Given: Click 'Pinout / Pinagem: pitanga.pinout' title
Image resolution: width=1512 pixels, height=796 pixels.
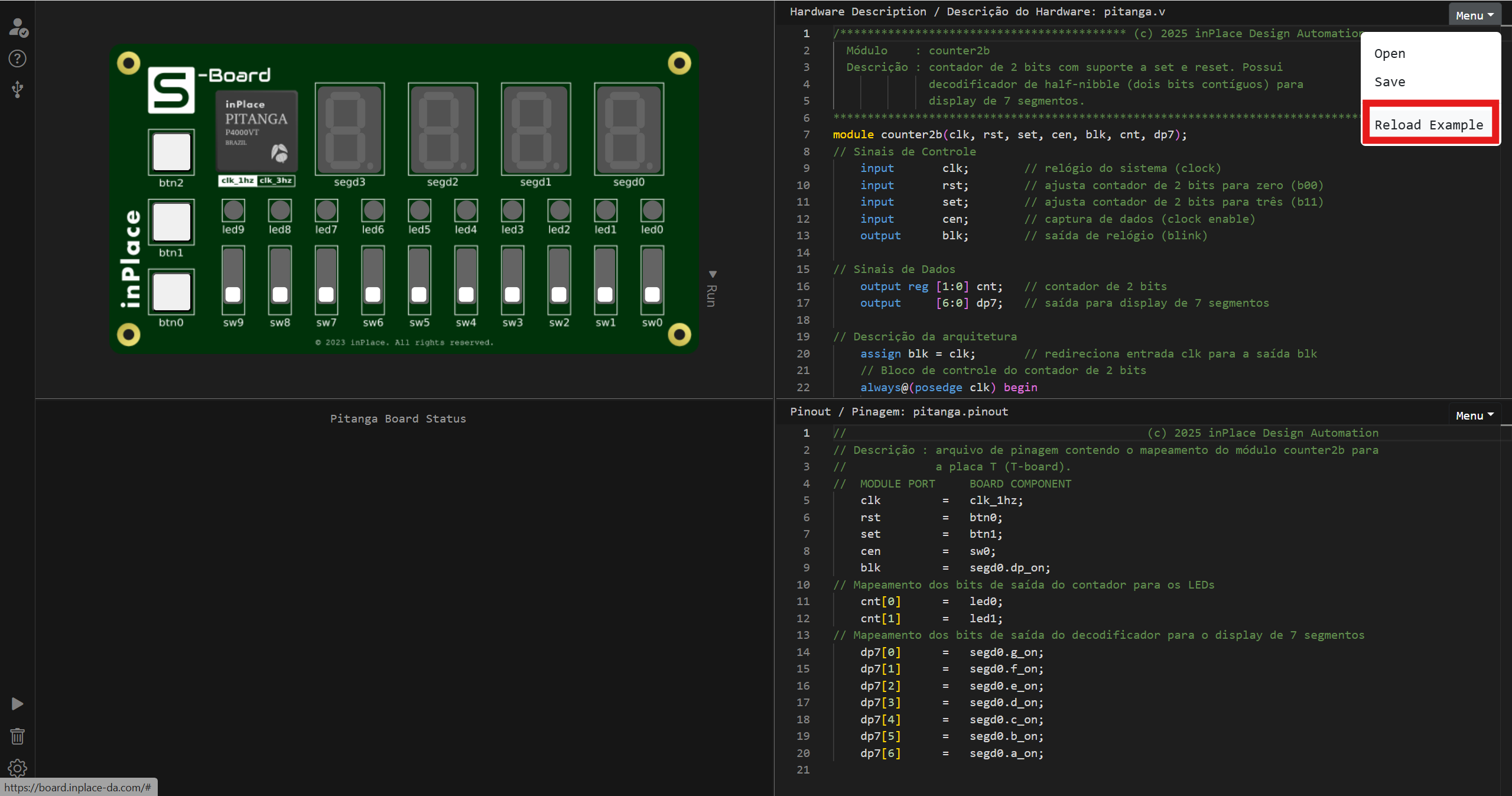Looking at the screenshot, I should click(899, 412).
